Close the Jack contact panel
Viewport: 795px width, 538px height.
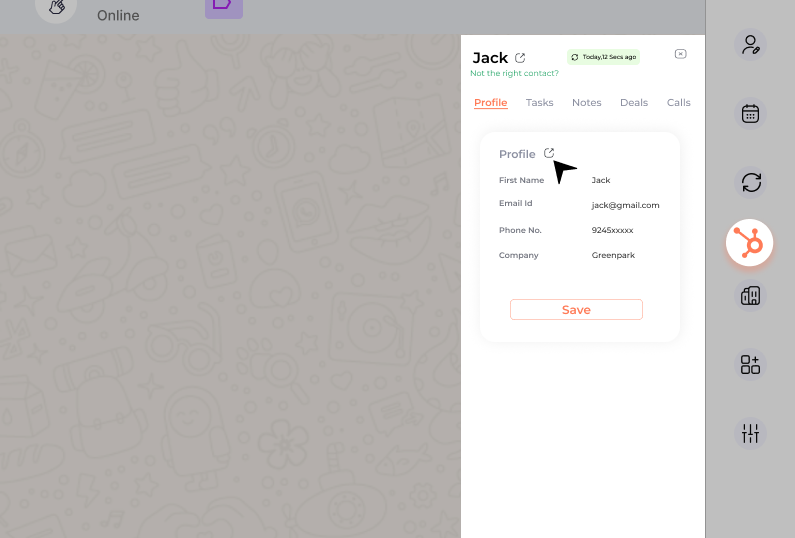[x=680, y=54]
